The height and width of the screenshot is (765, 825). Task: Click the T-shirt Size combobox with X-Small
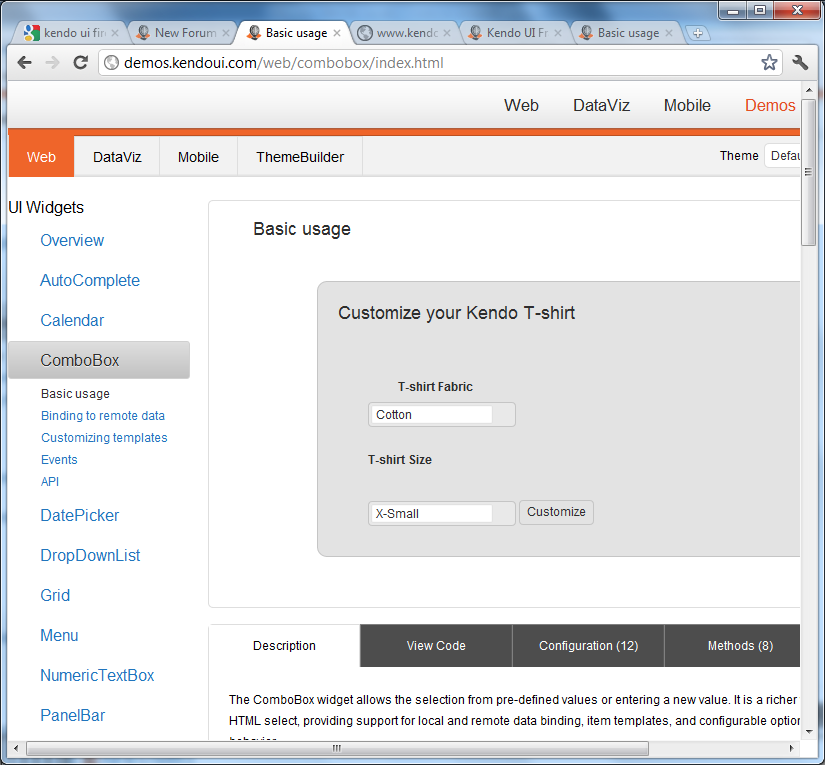(441, 514)
